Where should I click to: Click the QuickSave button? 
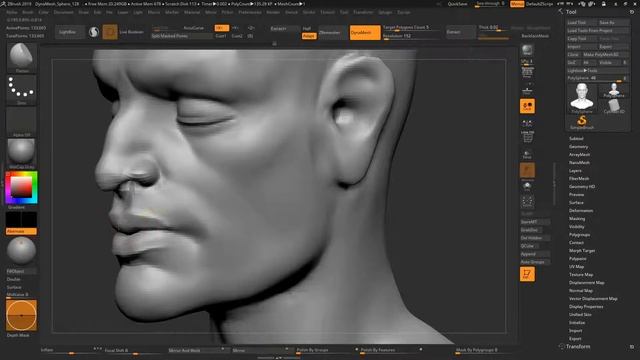click(457, 4)
